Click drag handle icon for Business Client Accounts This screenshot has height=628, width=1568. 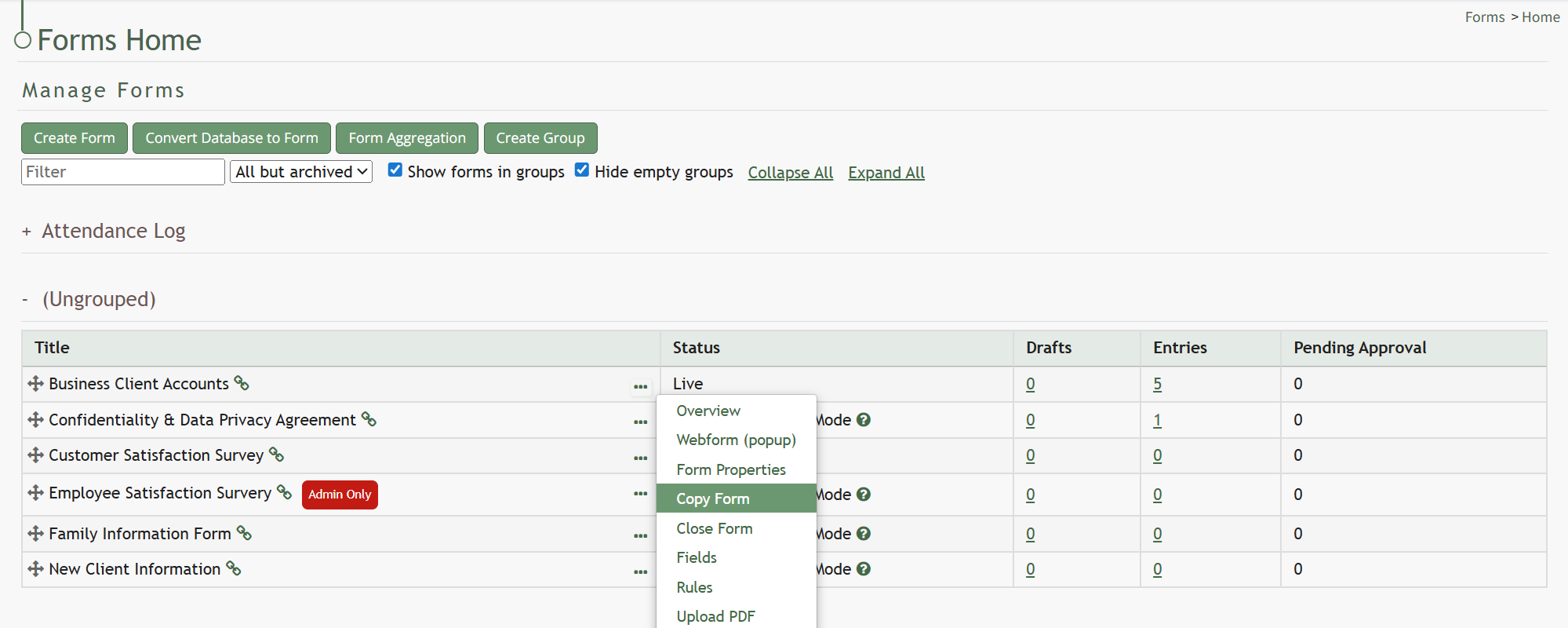(x=35, y=384)
